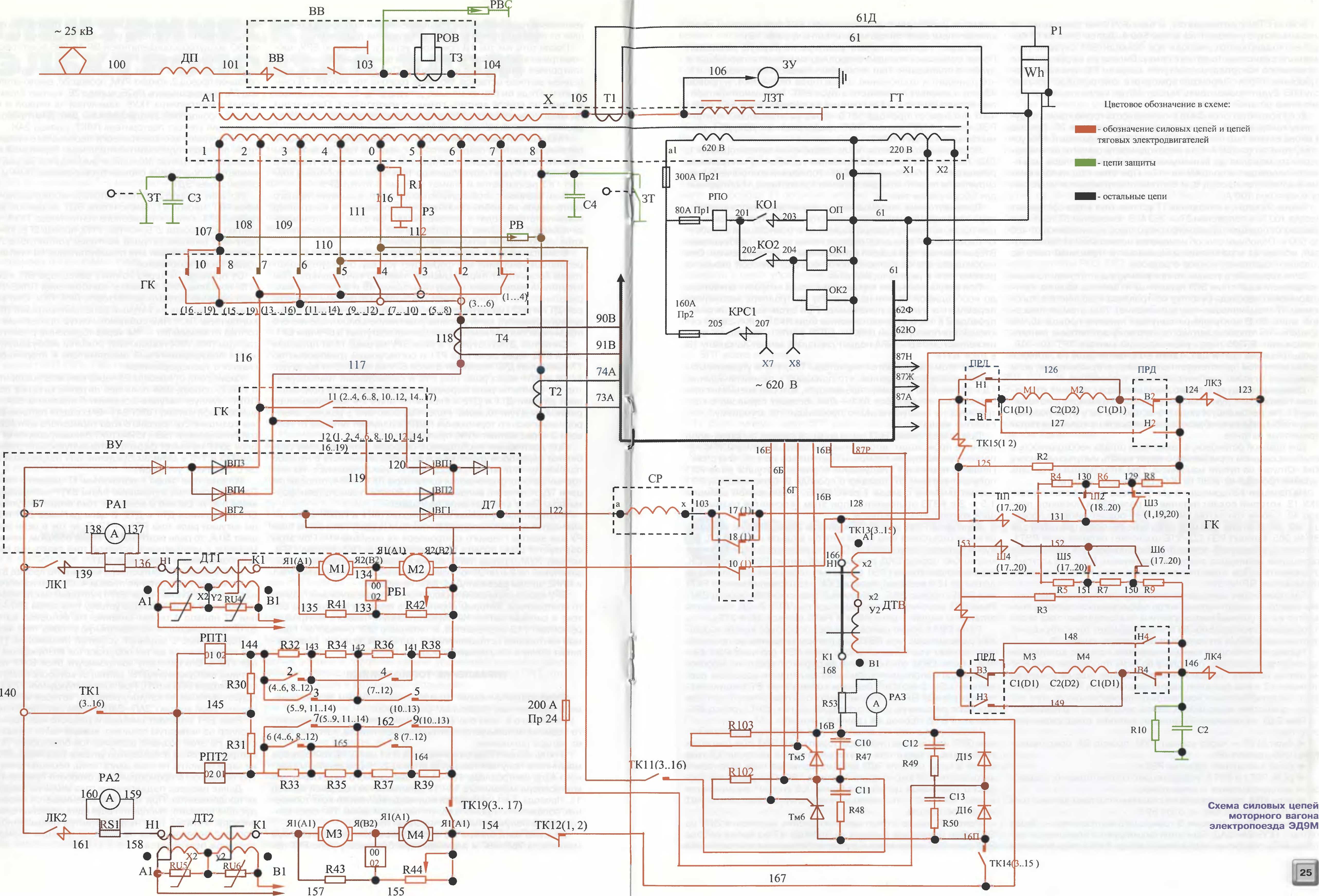
Task: Click the 'ЛК1' contactor label
Action: coord(57,584)
